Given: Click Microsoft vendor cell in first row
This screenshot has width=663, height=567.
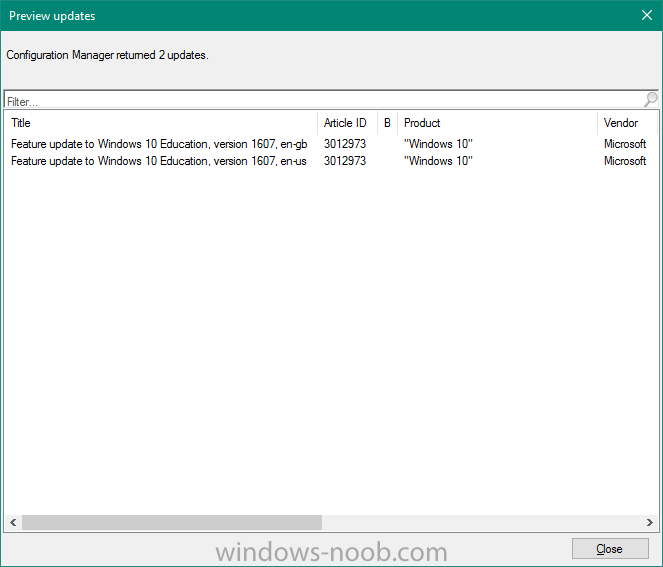Looking at the screenshot, I should pyautogui.click(x=625, y=144).
